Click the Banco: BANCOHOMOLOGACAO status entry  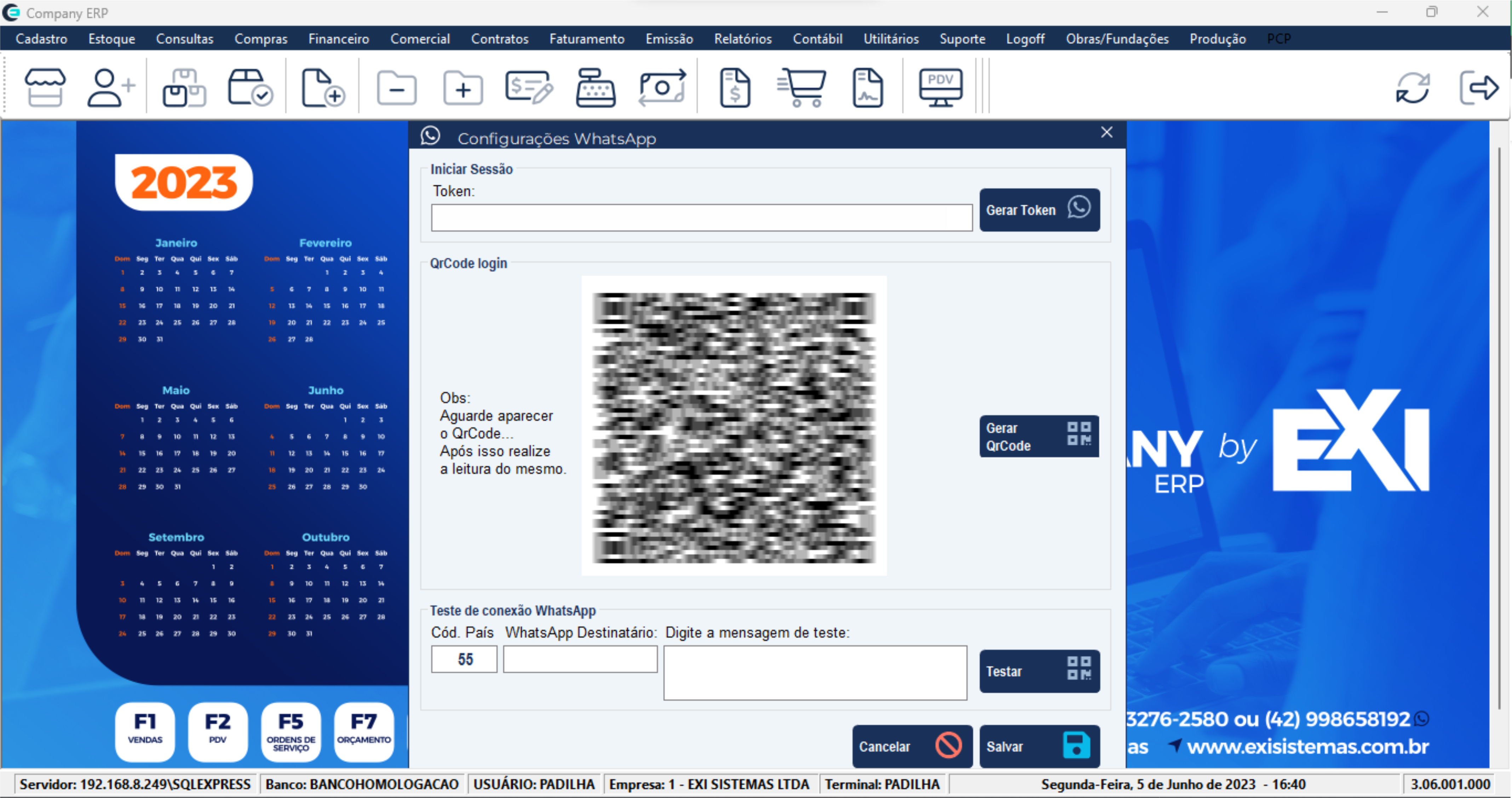(362, 784)
